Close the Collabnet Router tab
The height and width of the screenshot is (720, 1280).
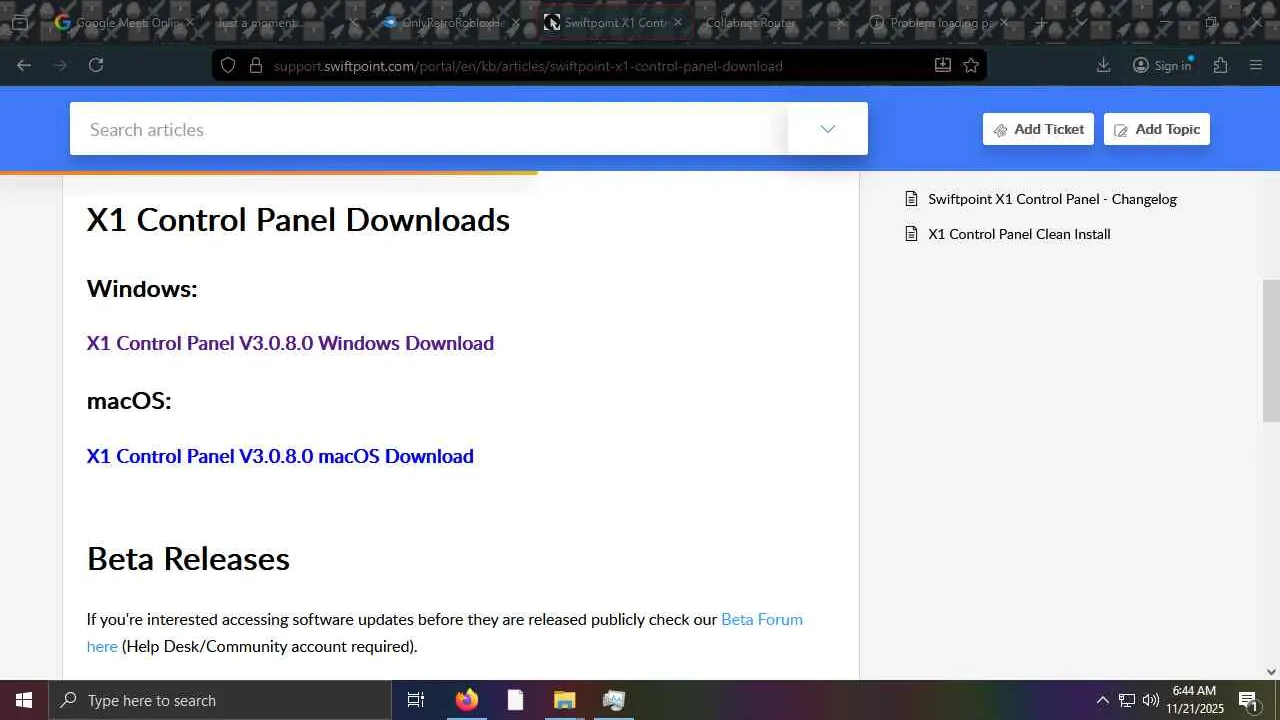[x=840, y=22]
